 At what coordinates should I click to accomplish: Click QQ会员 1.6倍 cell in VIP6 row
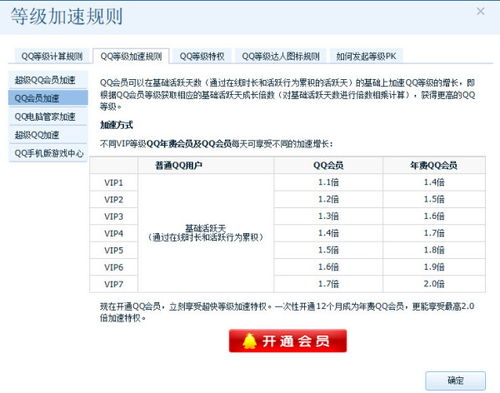click(x=328, y=267)
